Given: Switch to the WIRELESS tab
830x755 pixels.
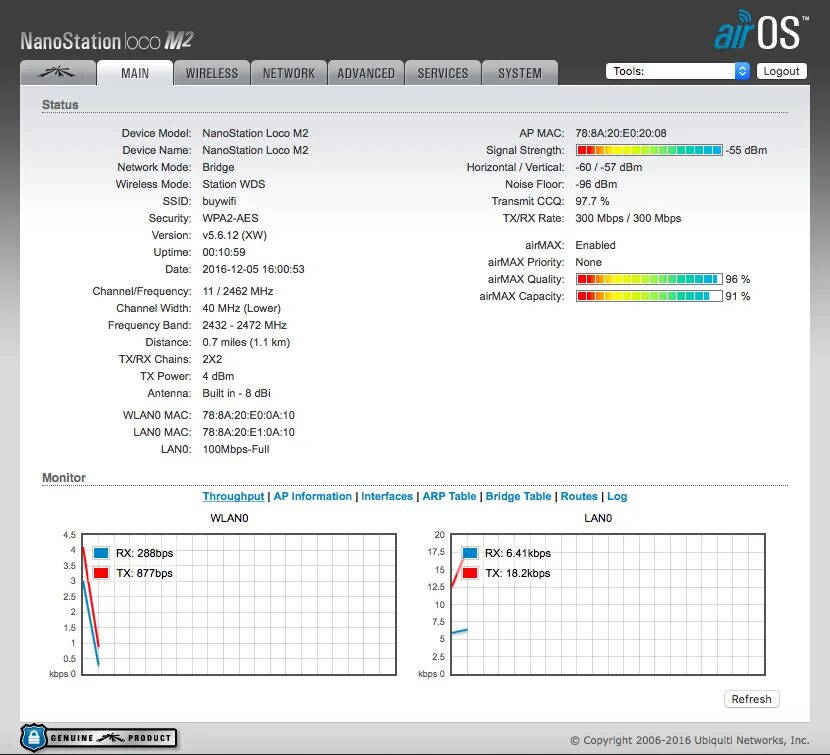Looking at the screenshot, I should (211, 72).
